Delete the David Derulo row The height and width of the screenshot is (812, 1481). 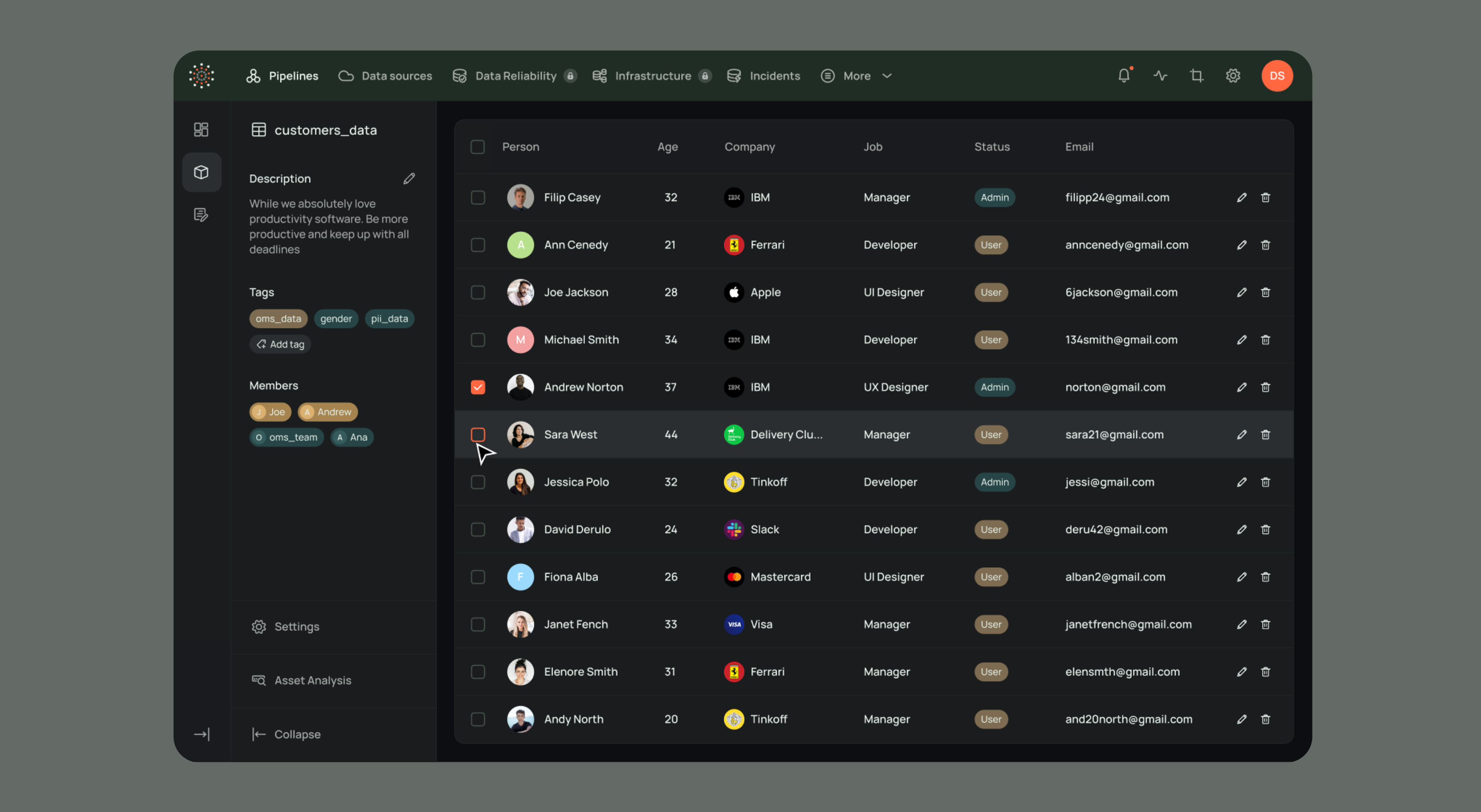tap(1265, 529)
